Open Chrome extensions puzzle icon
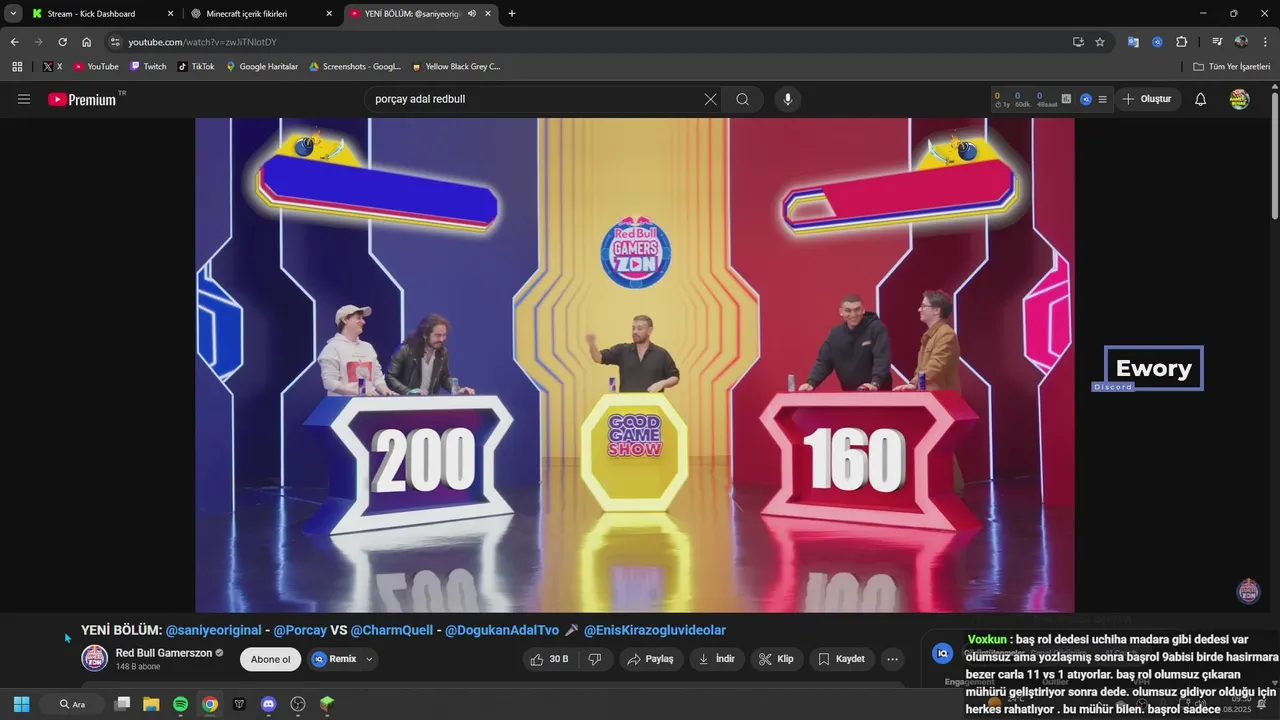The height and width of the screenshot is (720, 1280). (x=1181, y=42)
